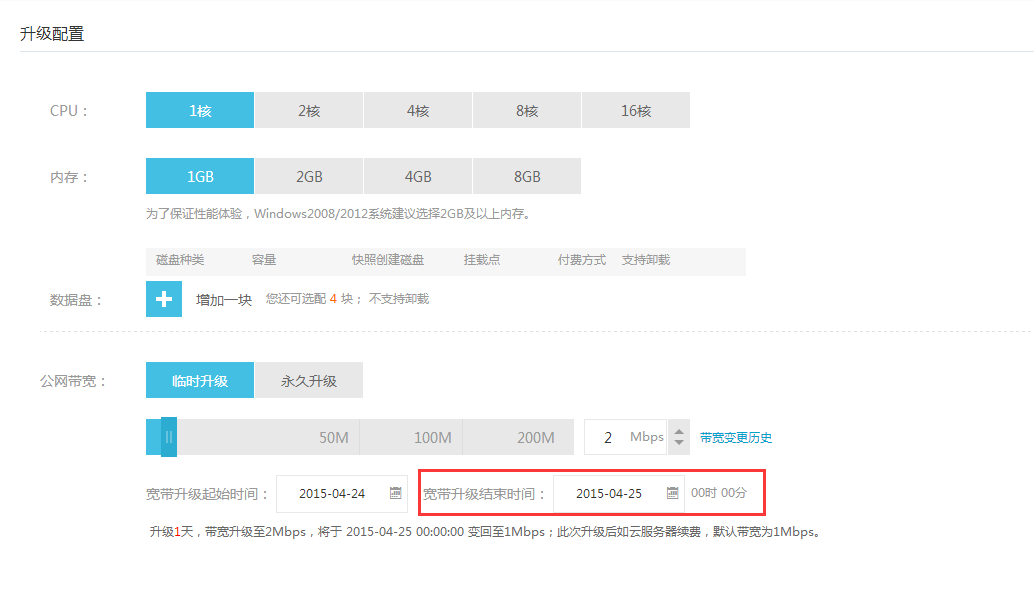
Task: Click the bandwidth slider handle
Action: [x=169, y=437]
